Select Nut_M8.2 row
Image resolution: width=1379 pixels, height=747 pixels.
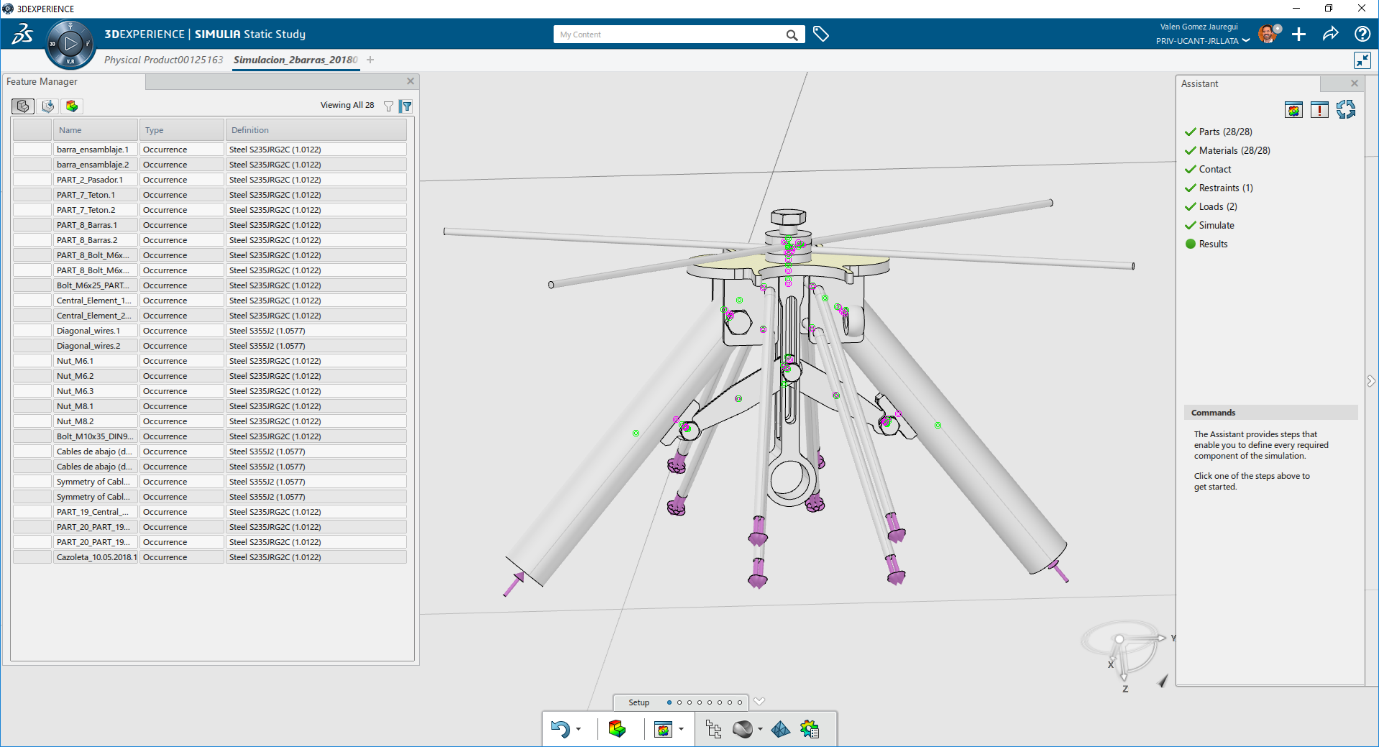pyautogui.click(x=210, y=421)
